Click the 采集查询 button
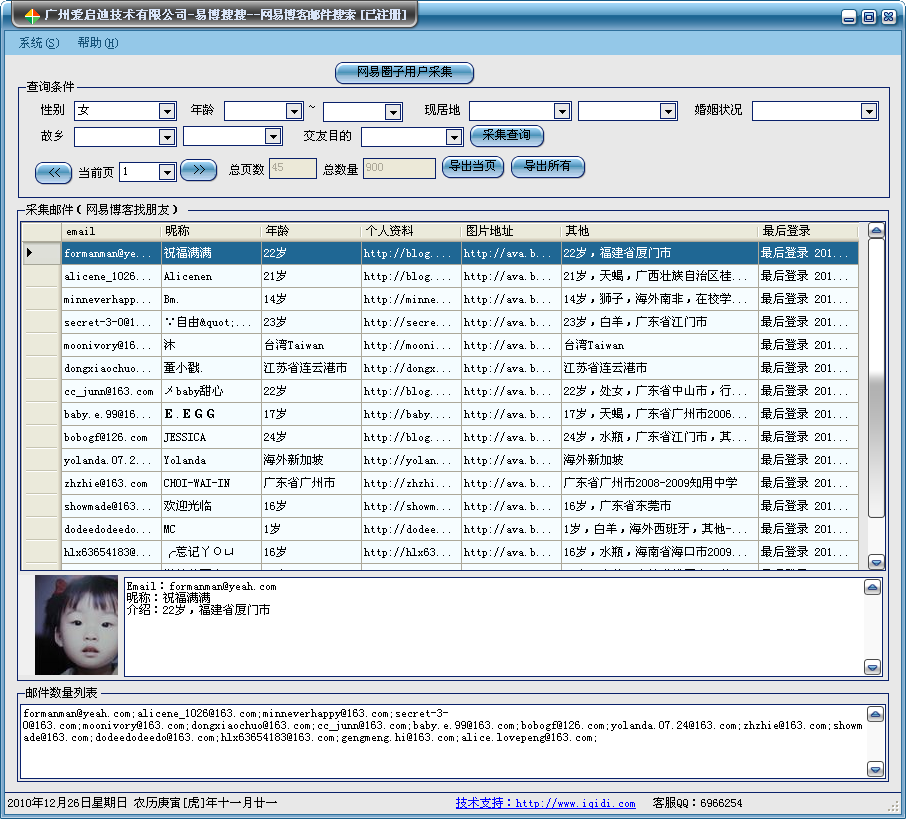 507,135
